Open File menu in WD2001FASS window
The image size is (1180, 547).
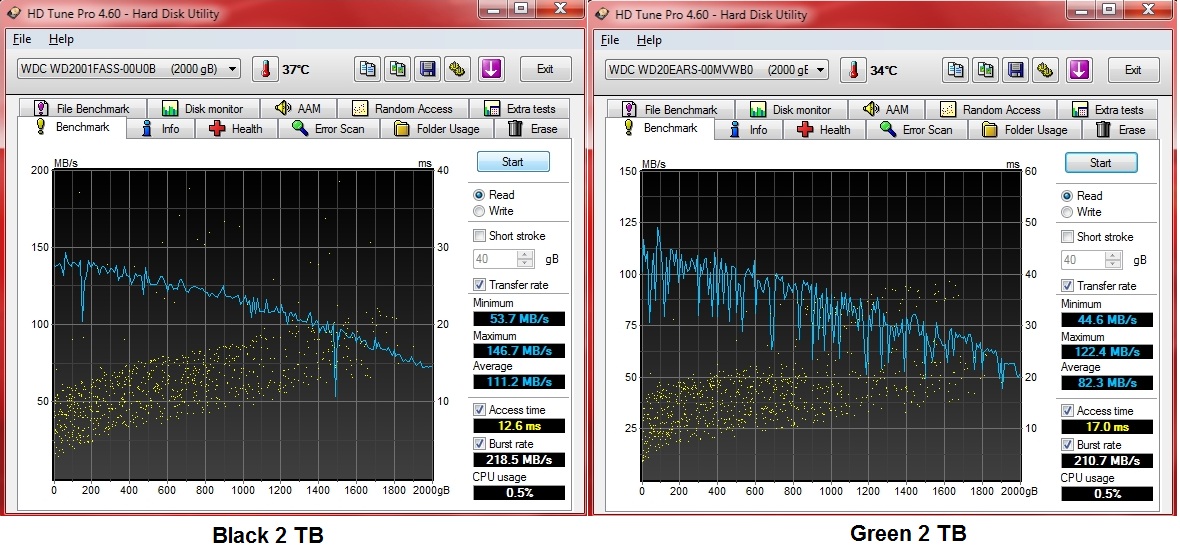[x=22, y=39]
